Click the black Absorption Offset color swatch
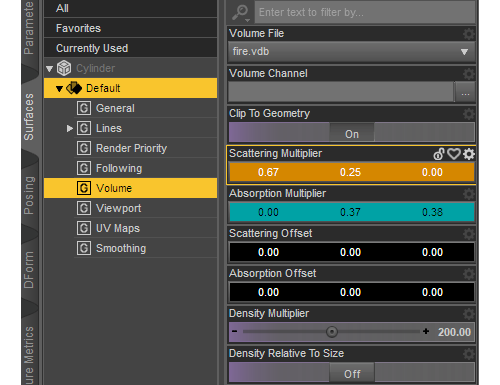Image resolution: width=500 pixels, height=385 pixels. (352, 292)
